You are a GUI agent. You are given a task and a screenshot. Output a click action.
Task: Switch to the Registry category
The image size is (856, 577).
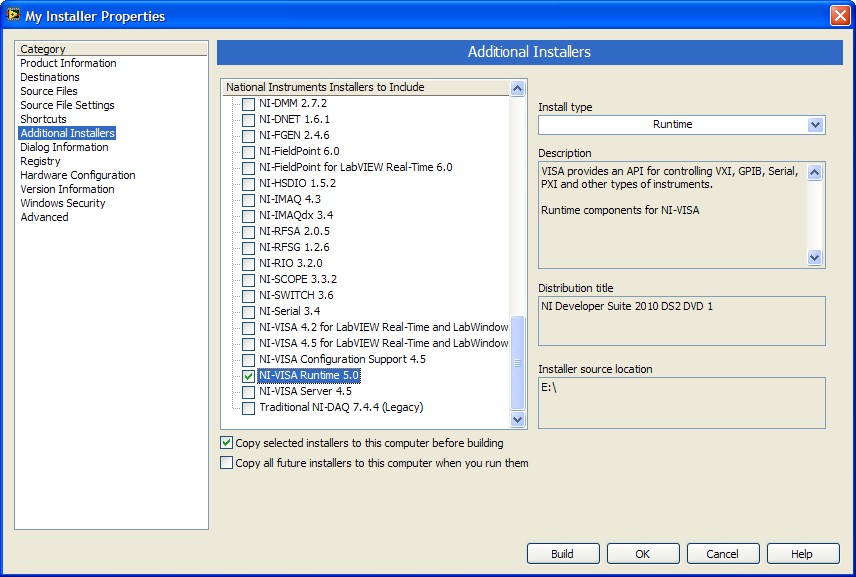tap(40, 161)
